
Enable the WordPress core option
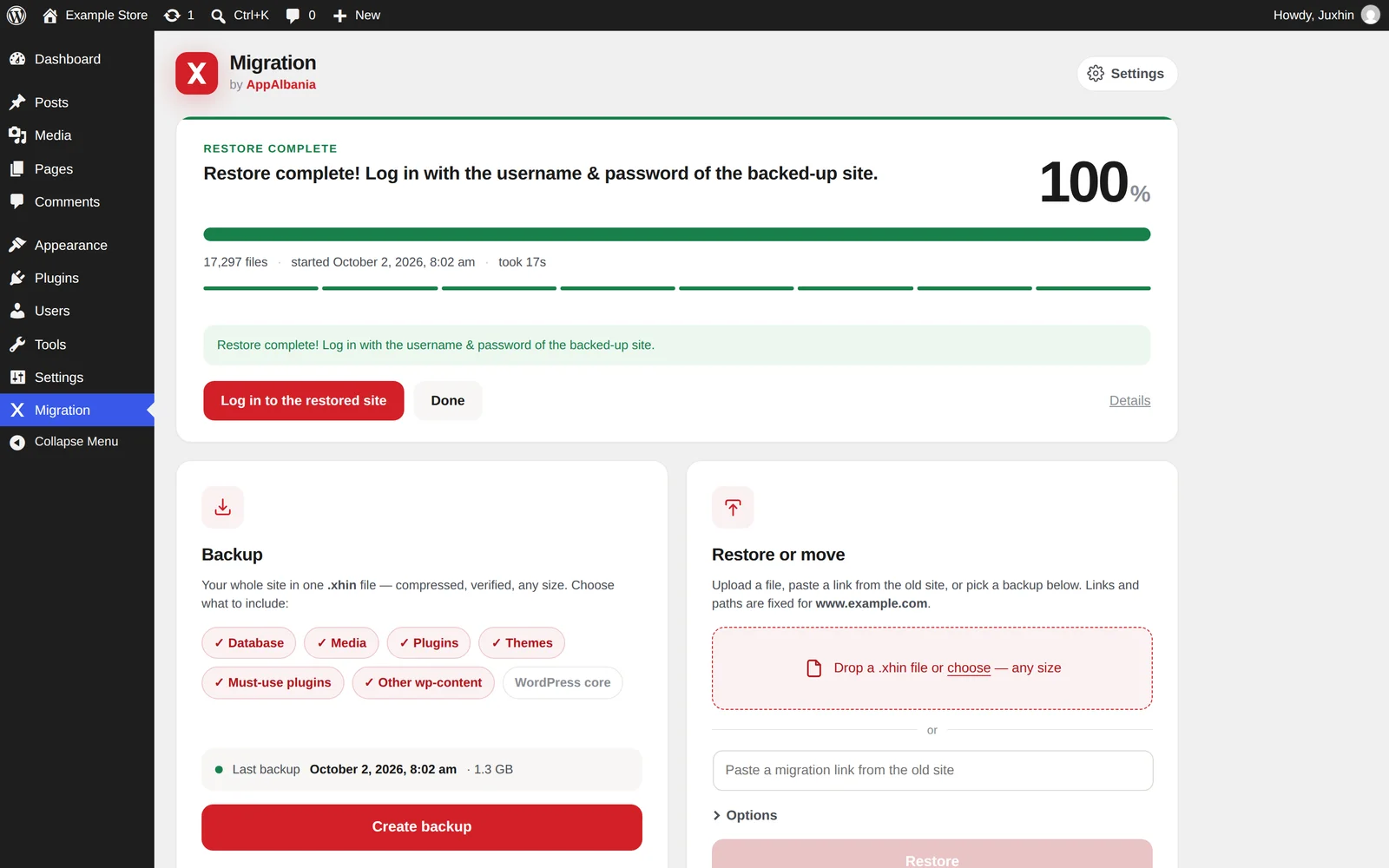point(563,683)
